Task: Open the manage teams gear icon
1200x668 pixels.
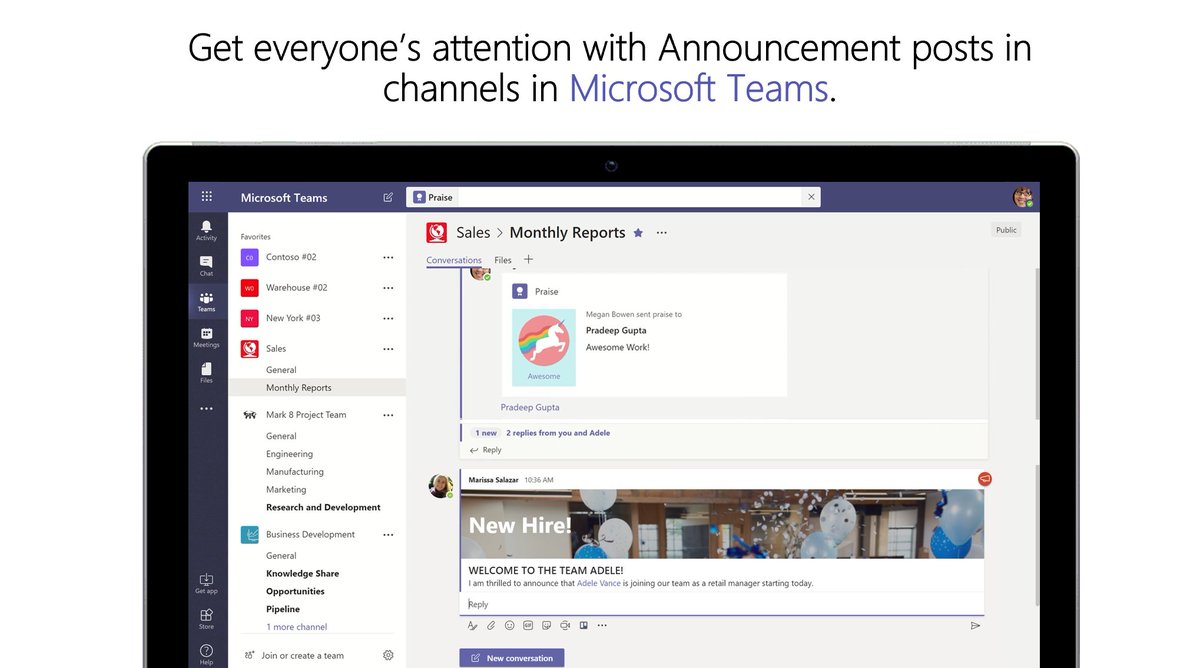Action: coord(388,655)
